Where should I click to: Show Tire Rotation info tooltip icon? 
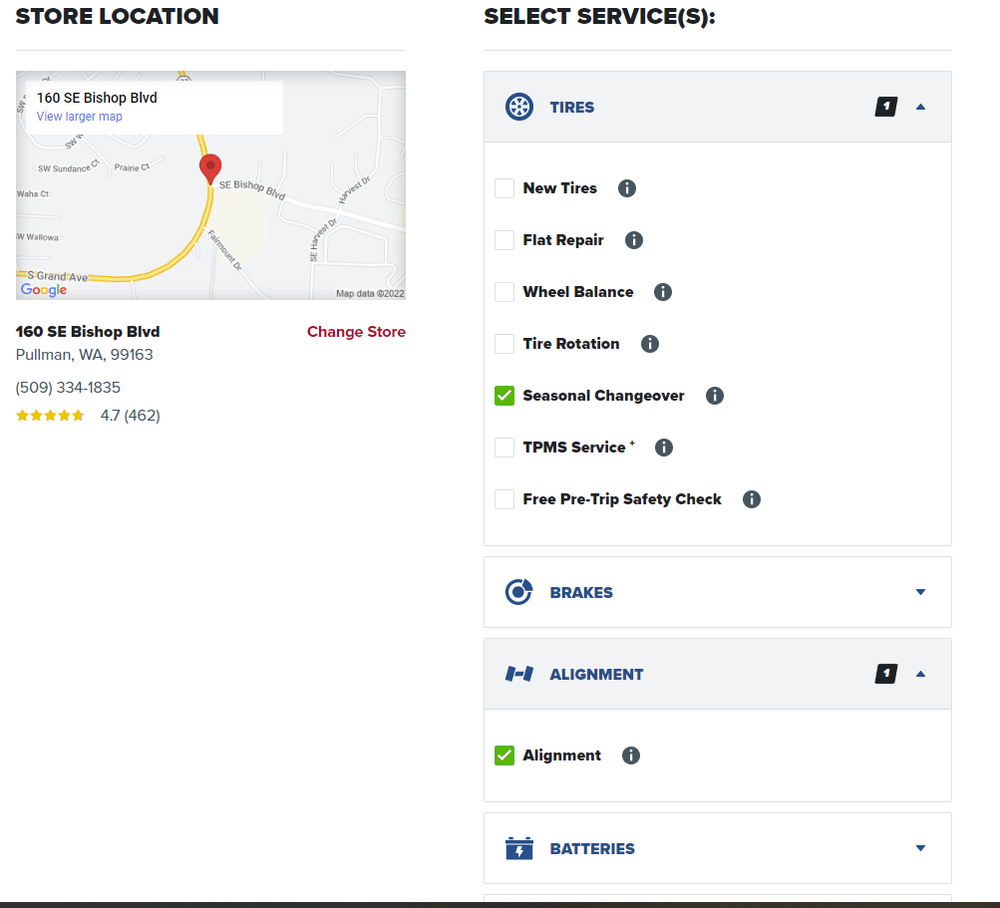[x=650, y=344]
